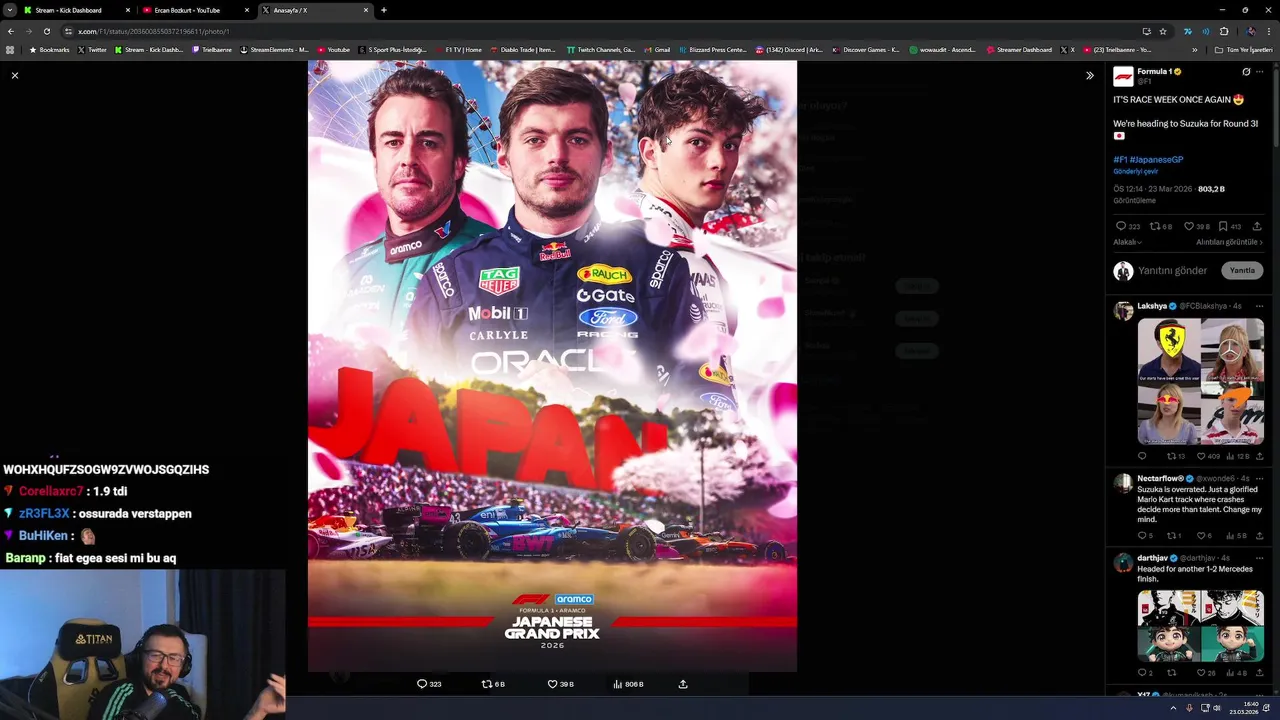
Task: Reload the page
Action: click(46, 31)
